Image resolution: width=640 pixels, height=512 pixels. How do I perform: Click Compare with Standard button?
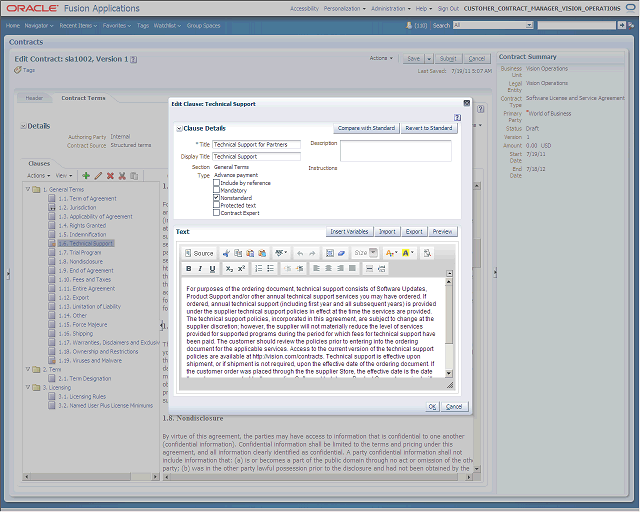coord(367,128)
